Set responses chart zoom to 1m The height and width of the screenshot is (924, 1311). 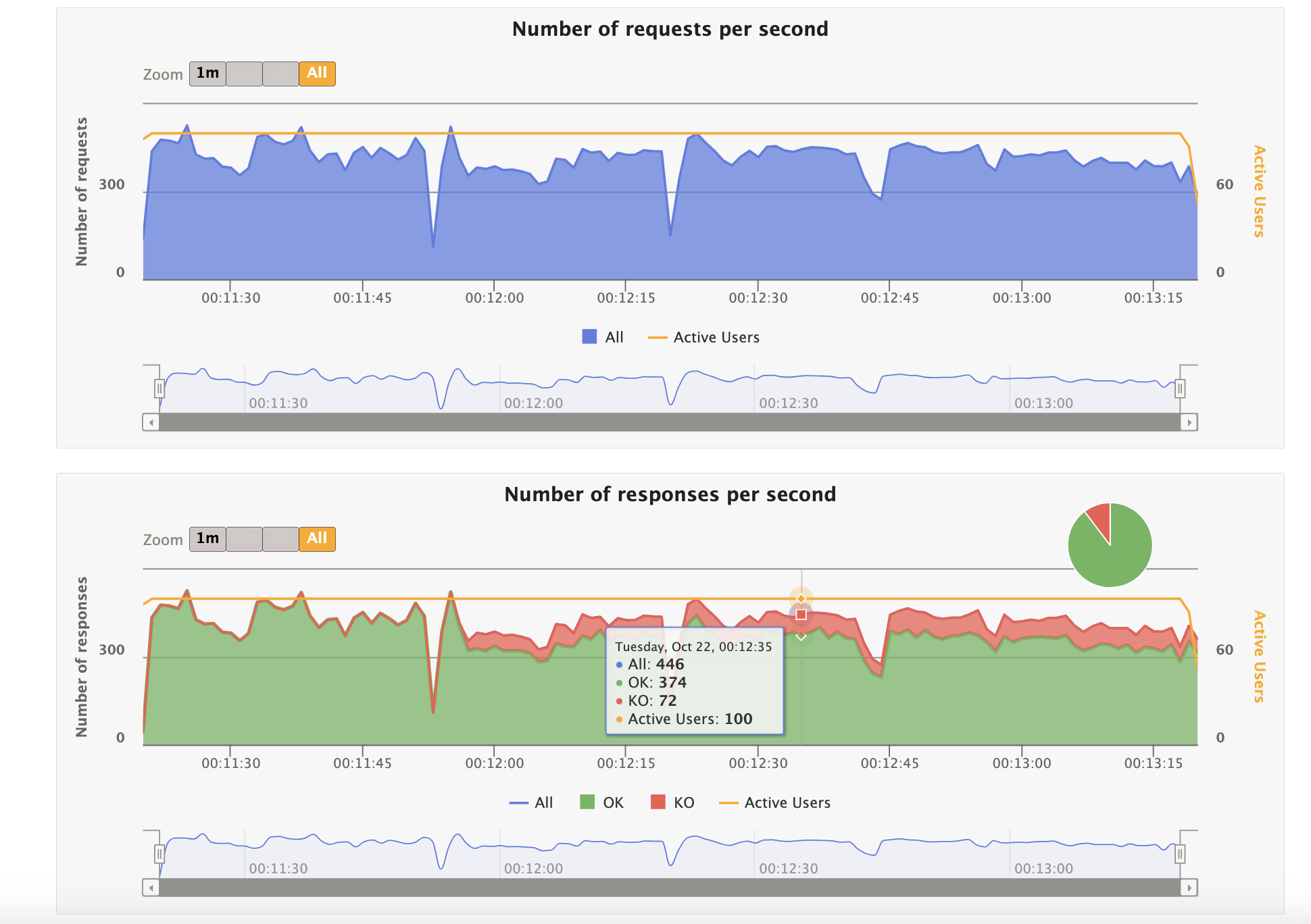point(207,538)
